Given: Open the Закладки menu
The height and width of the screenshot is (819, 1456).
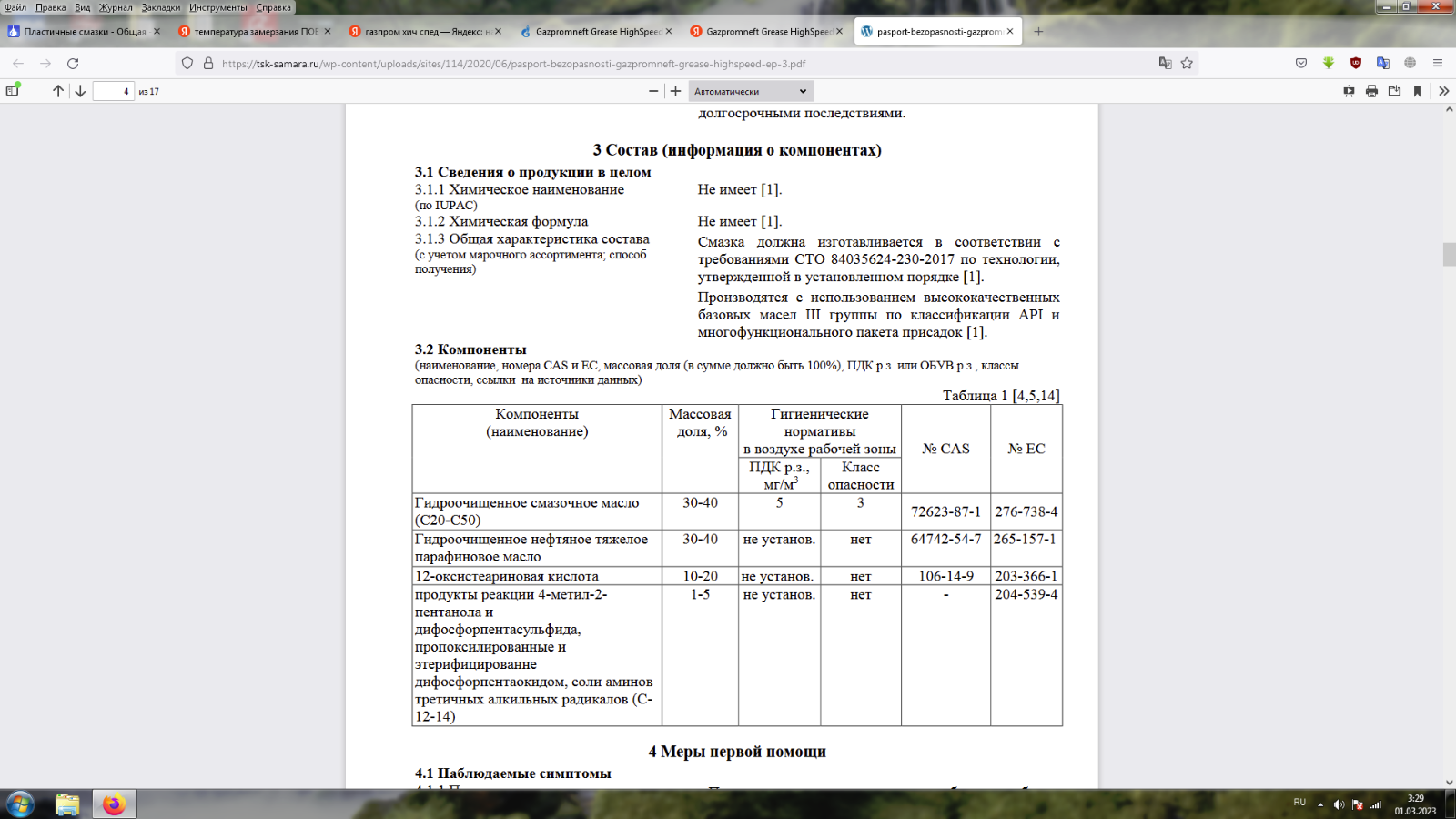Looking at the screenshot, I should (x=161, y=7).
